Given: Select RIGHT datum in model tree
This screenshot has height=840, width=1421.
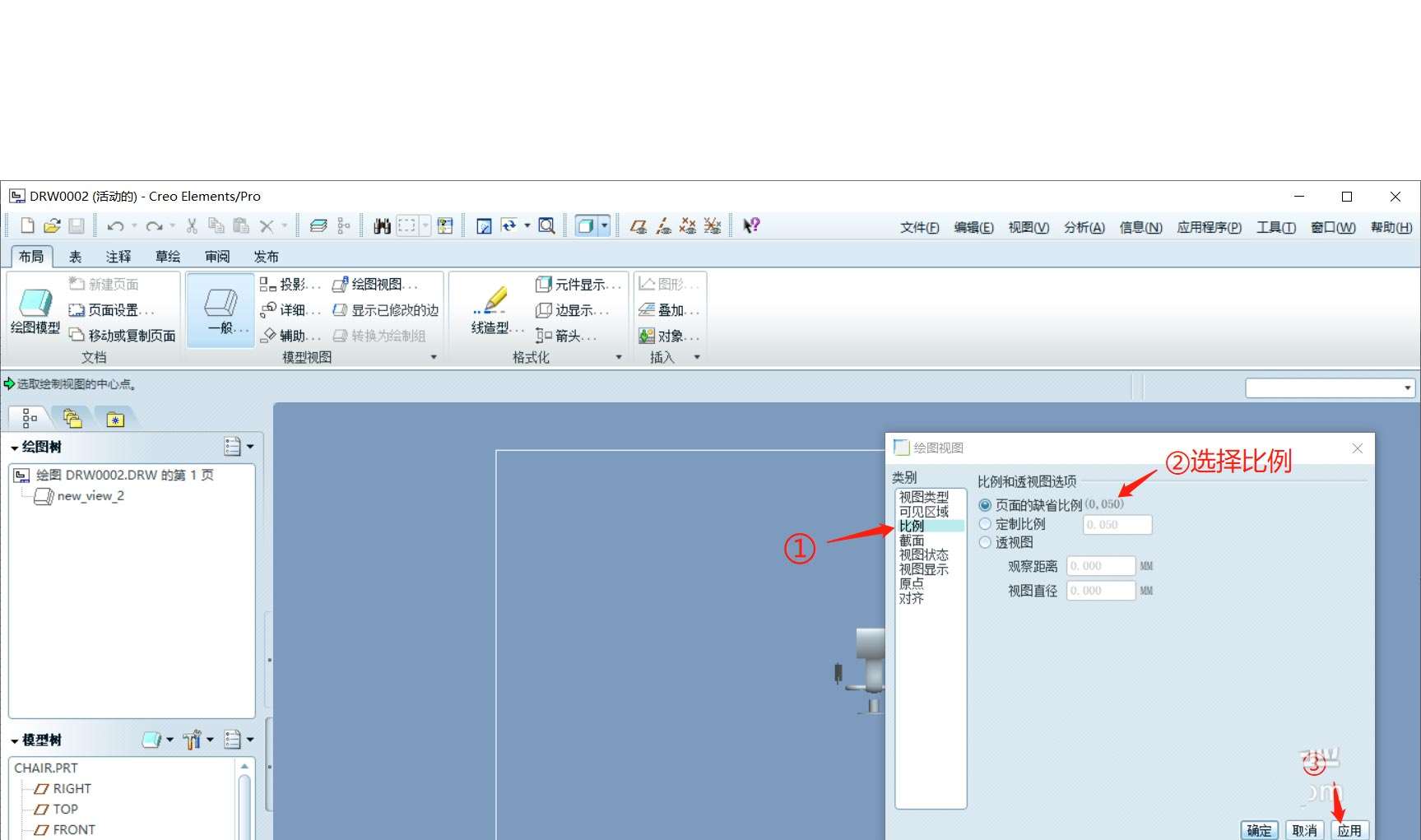Looking at the screenshot, I should [x=63, y=788].
